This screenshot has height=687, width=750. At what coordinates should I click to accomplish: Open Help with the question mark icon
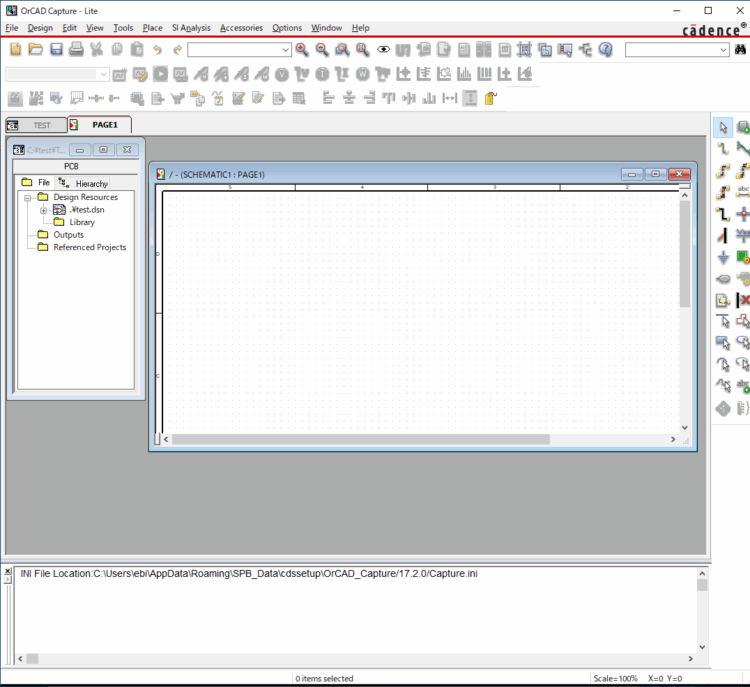[606, 50]
